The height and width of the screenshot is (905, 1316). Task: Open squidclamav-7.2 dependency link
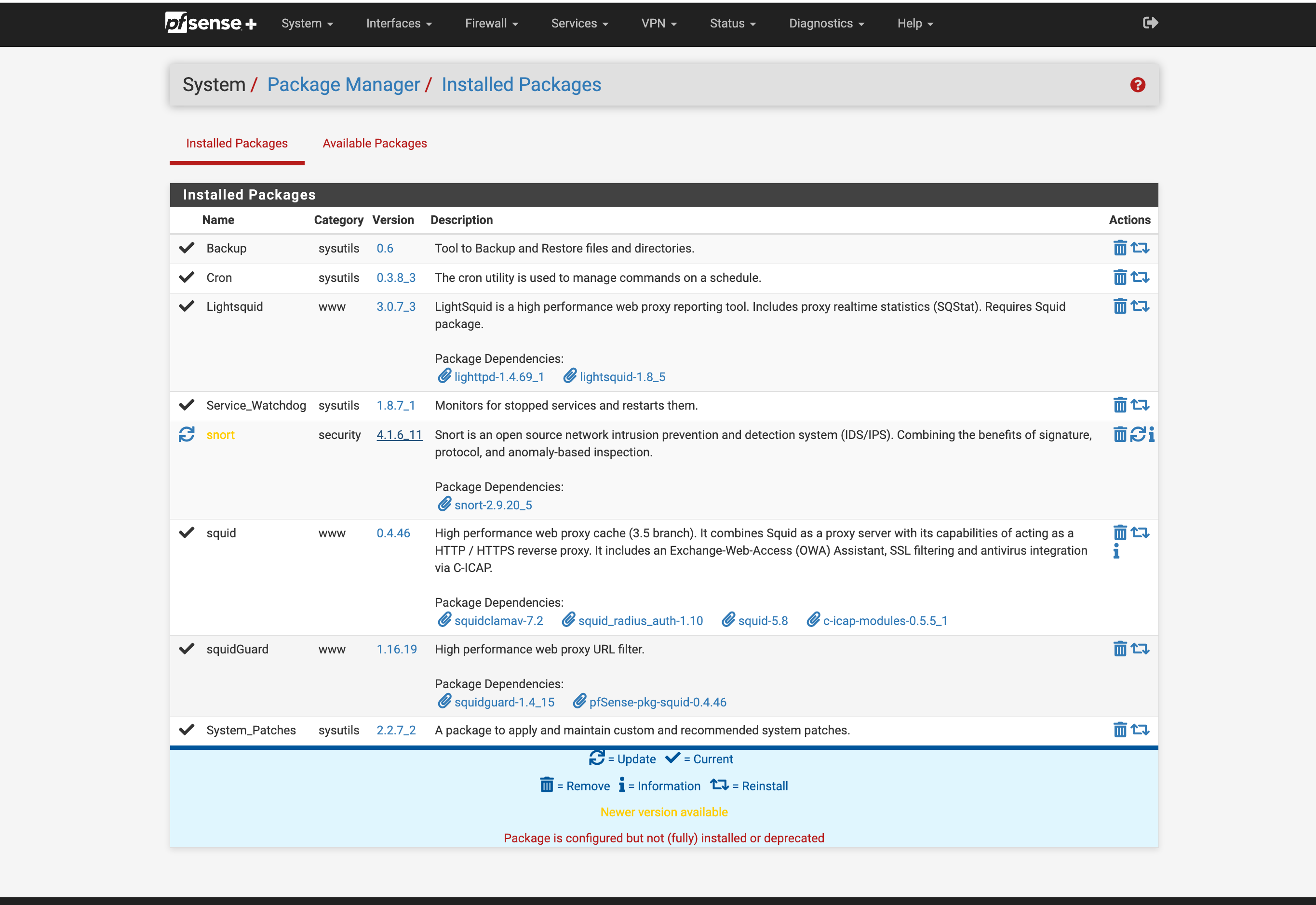[498, 621]
